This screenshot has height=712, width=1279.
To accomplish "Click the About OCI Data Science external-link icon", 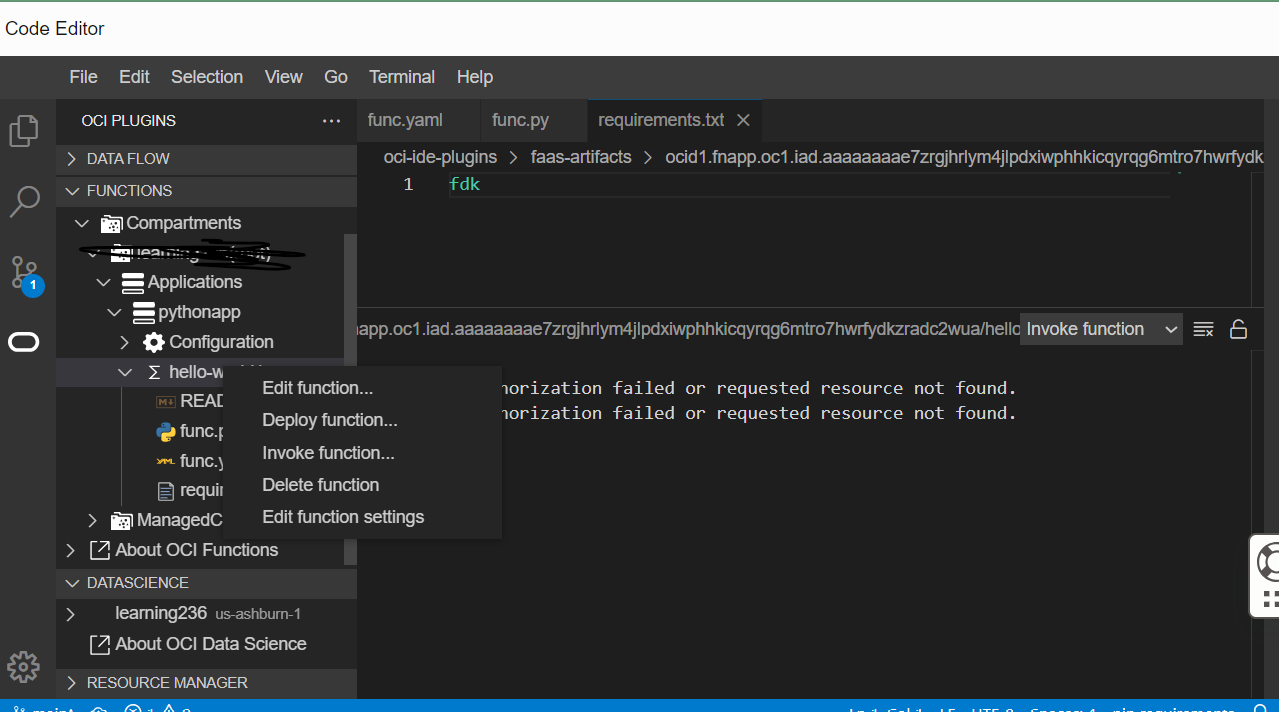I will point(100,644).
